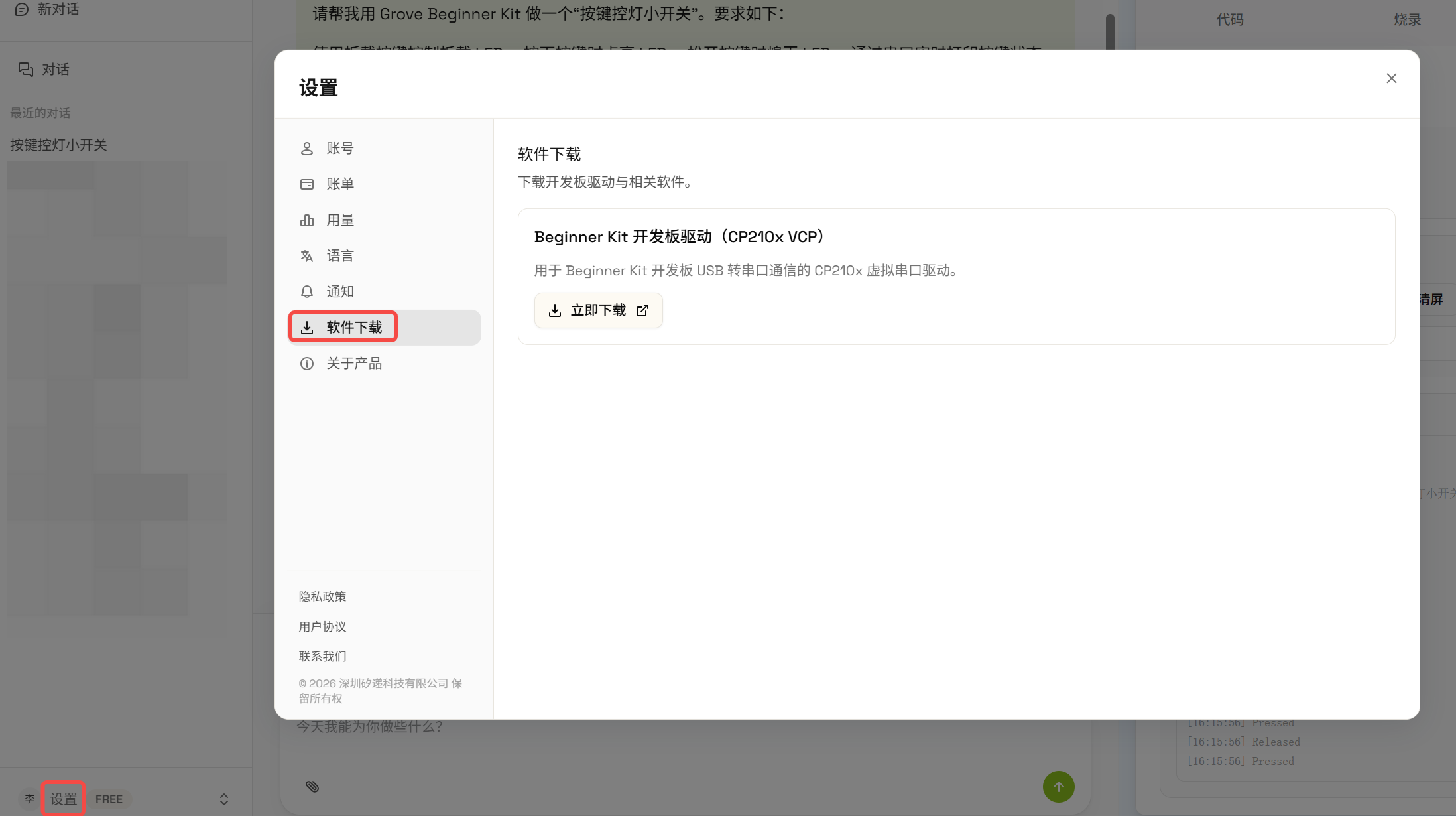Click the 软件下载 section heading
The image size is (1456, 816).
(x=549, y=155)
